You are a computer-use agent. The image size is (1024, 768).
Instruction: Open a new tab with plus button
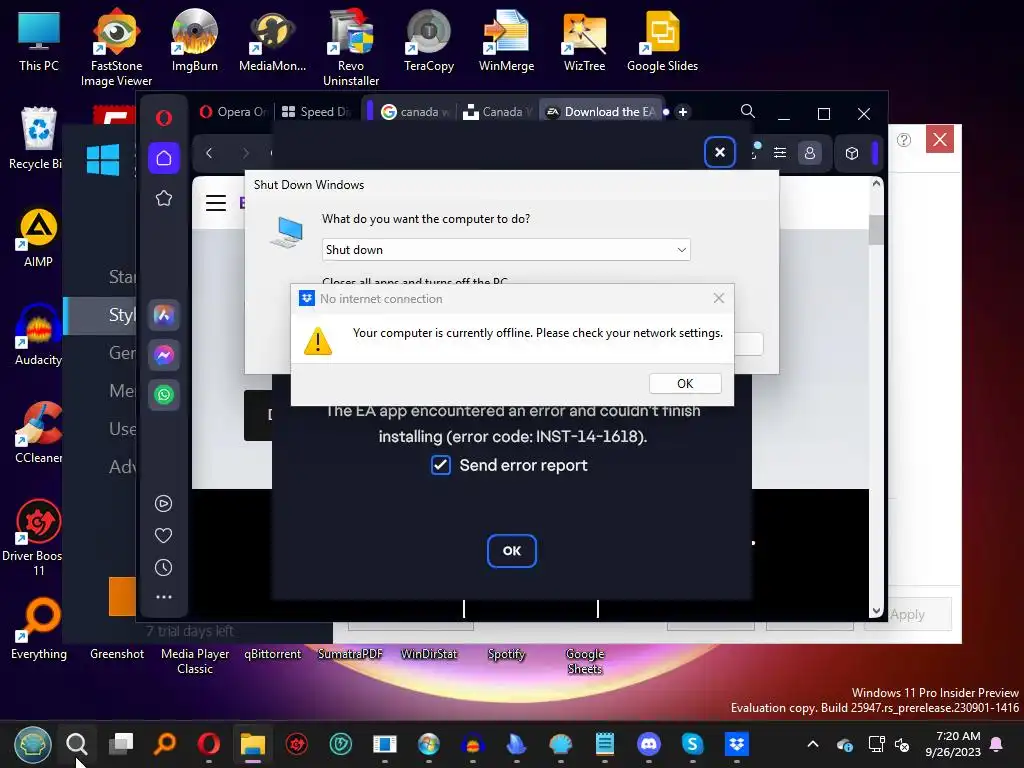[x=682, y=112]
